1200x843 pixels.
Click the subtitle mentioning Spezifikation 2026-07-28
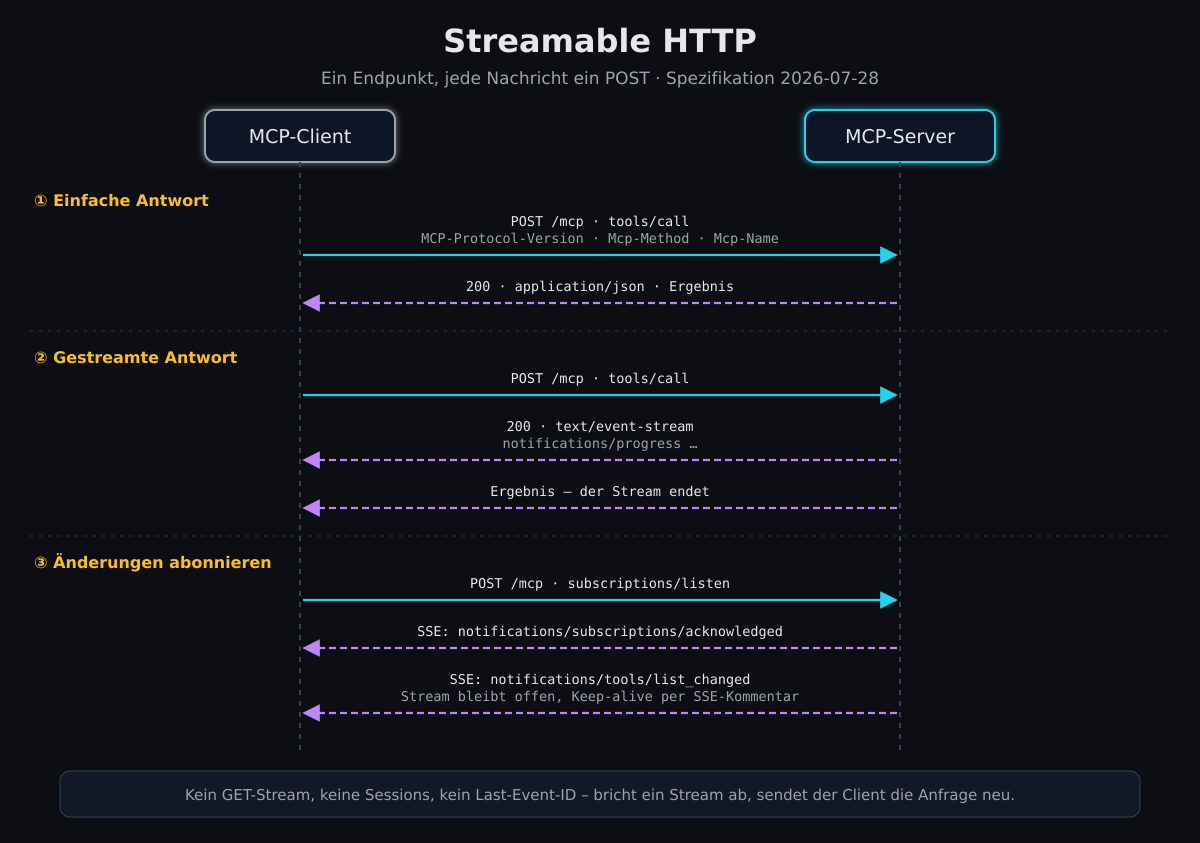[x=600, y=78]
